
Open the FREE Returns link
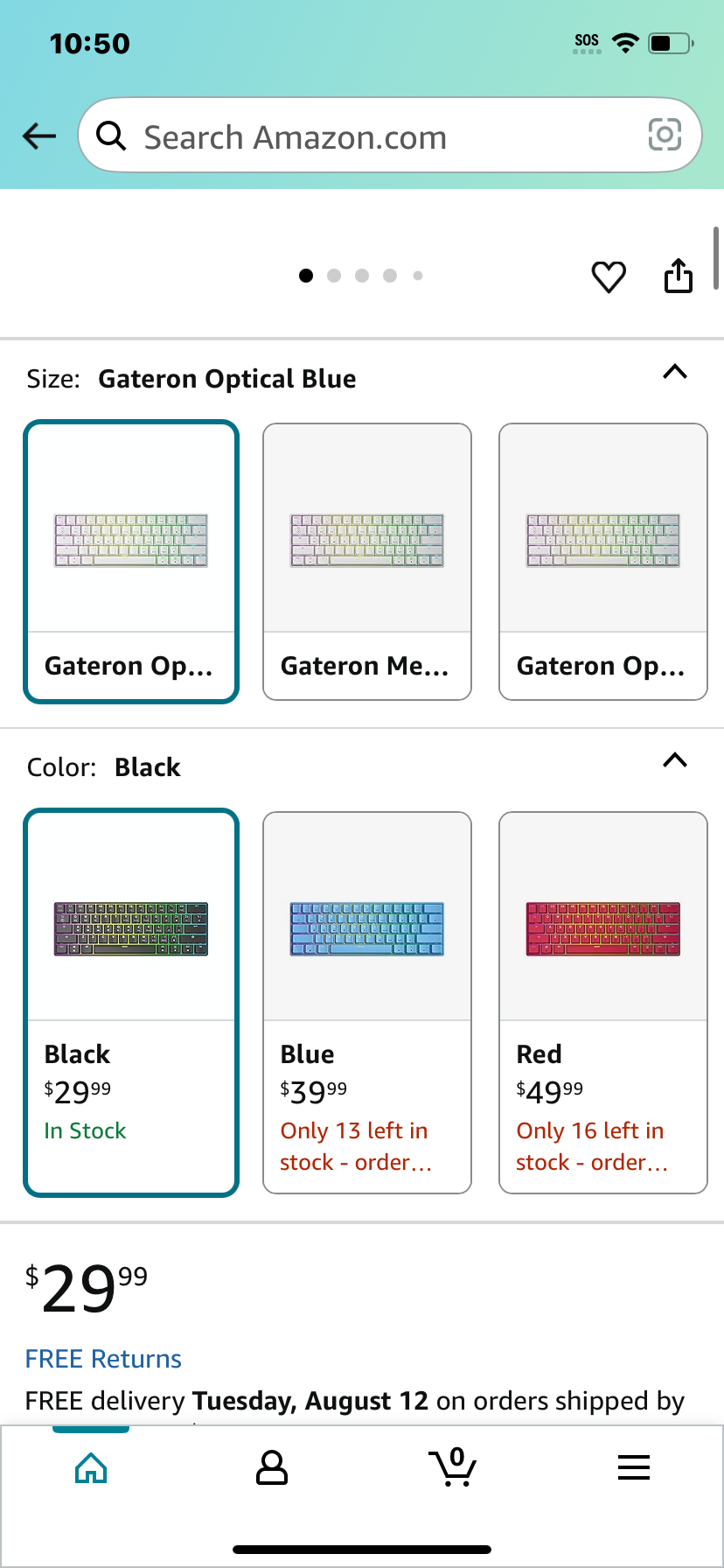coord(103,1359)
